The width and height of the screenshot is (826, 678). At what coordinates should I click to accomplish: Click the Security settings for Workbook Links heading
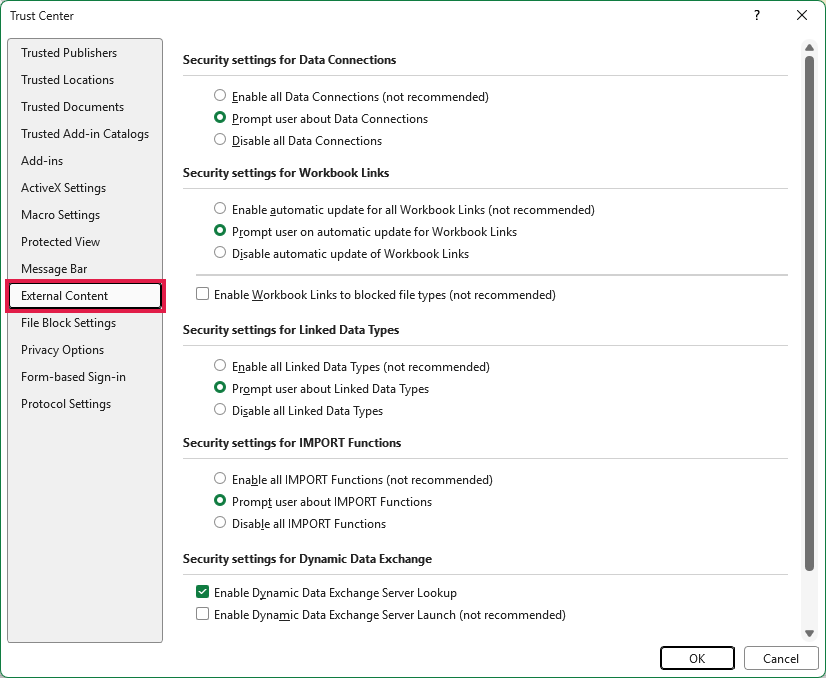[x=286, y=173]
